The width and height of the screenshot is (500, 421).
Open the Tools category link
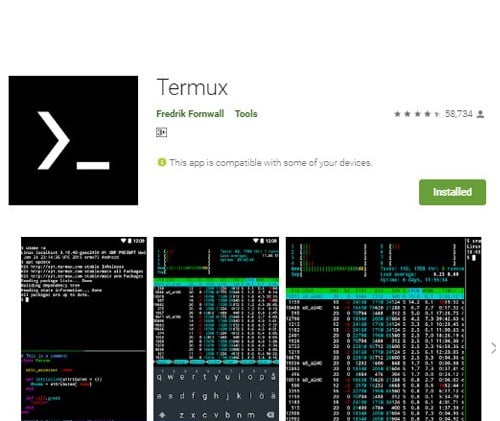(246, 114)
